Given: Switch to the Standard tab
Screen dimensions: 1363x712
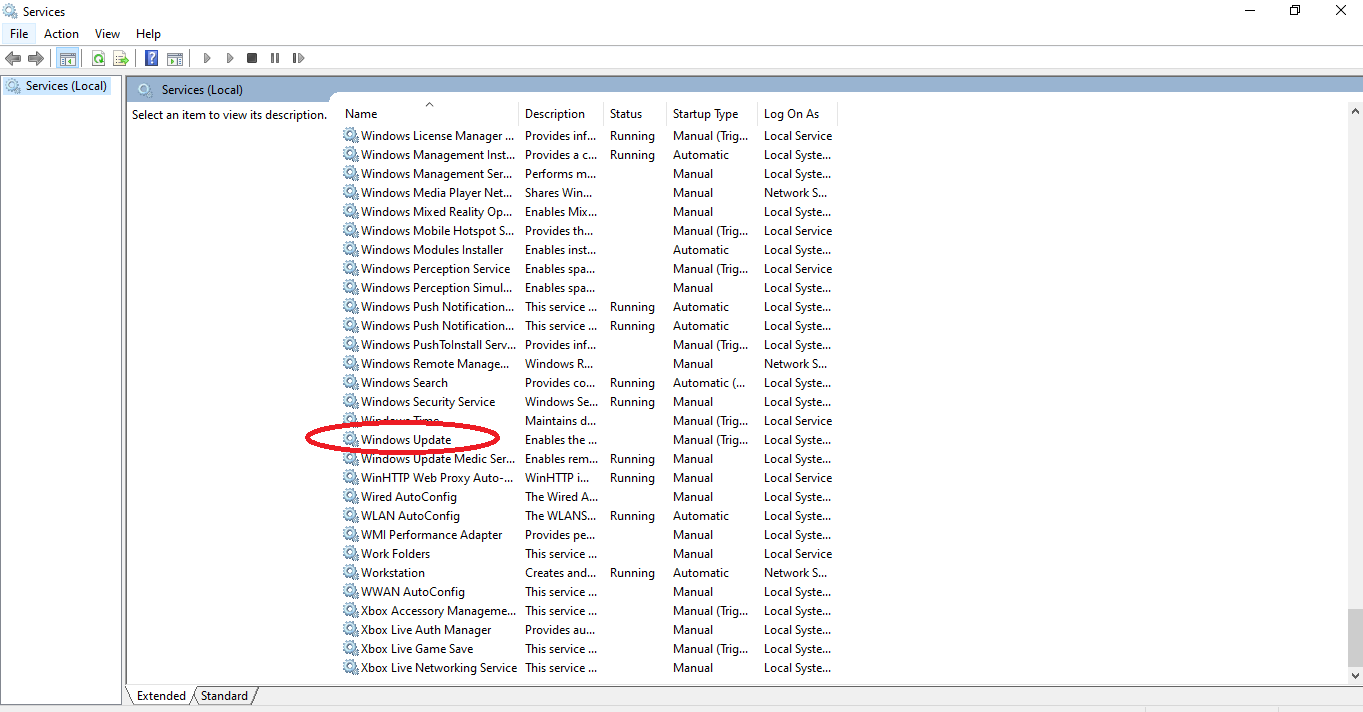Looking at the screenshot, I should pyautogui.click(x=224, y=696).
